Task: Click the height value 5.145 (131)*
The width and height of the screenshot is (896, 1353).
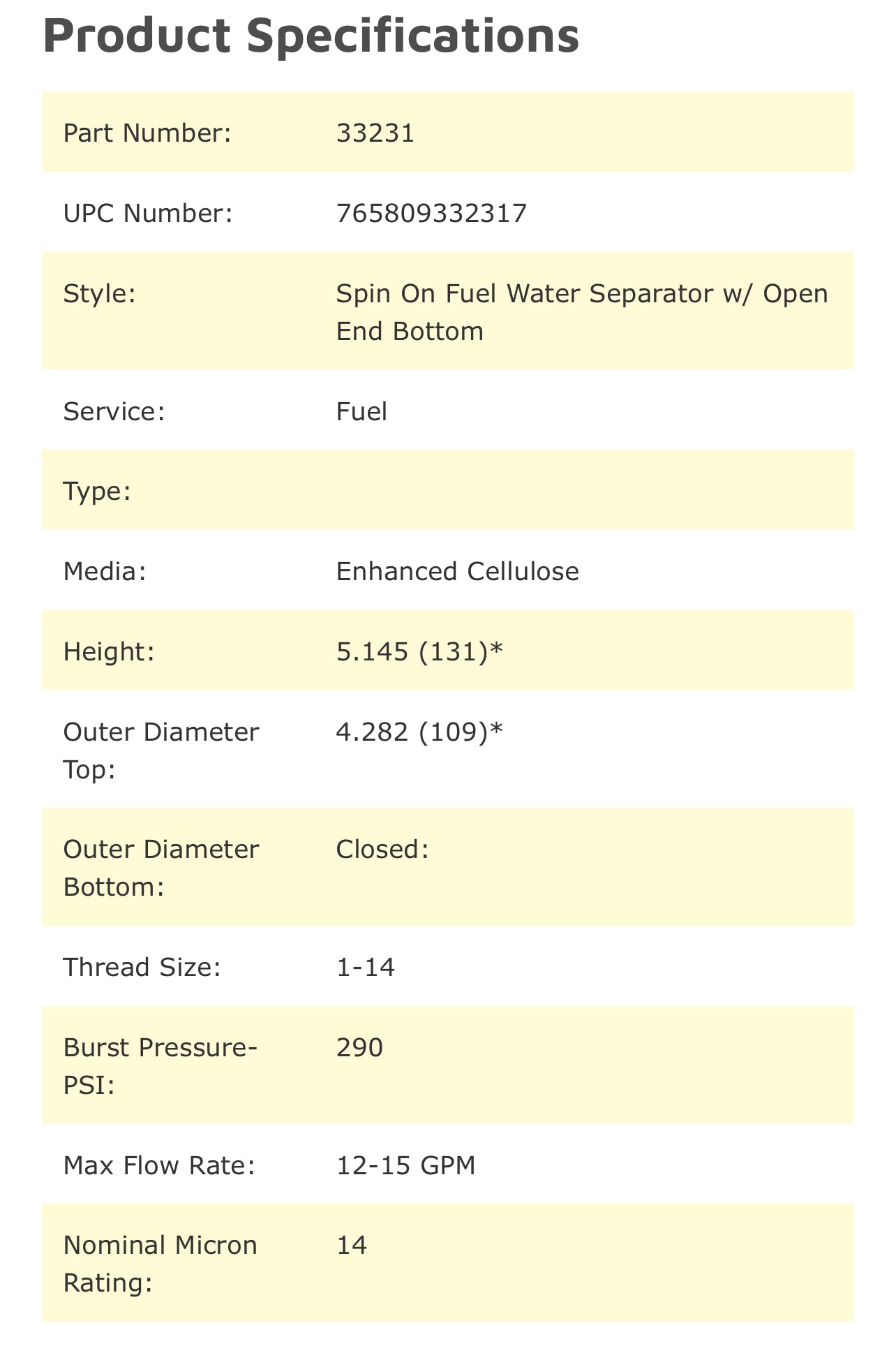Action: (419, 651)
